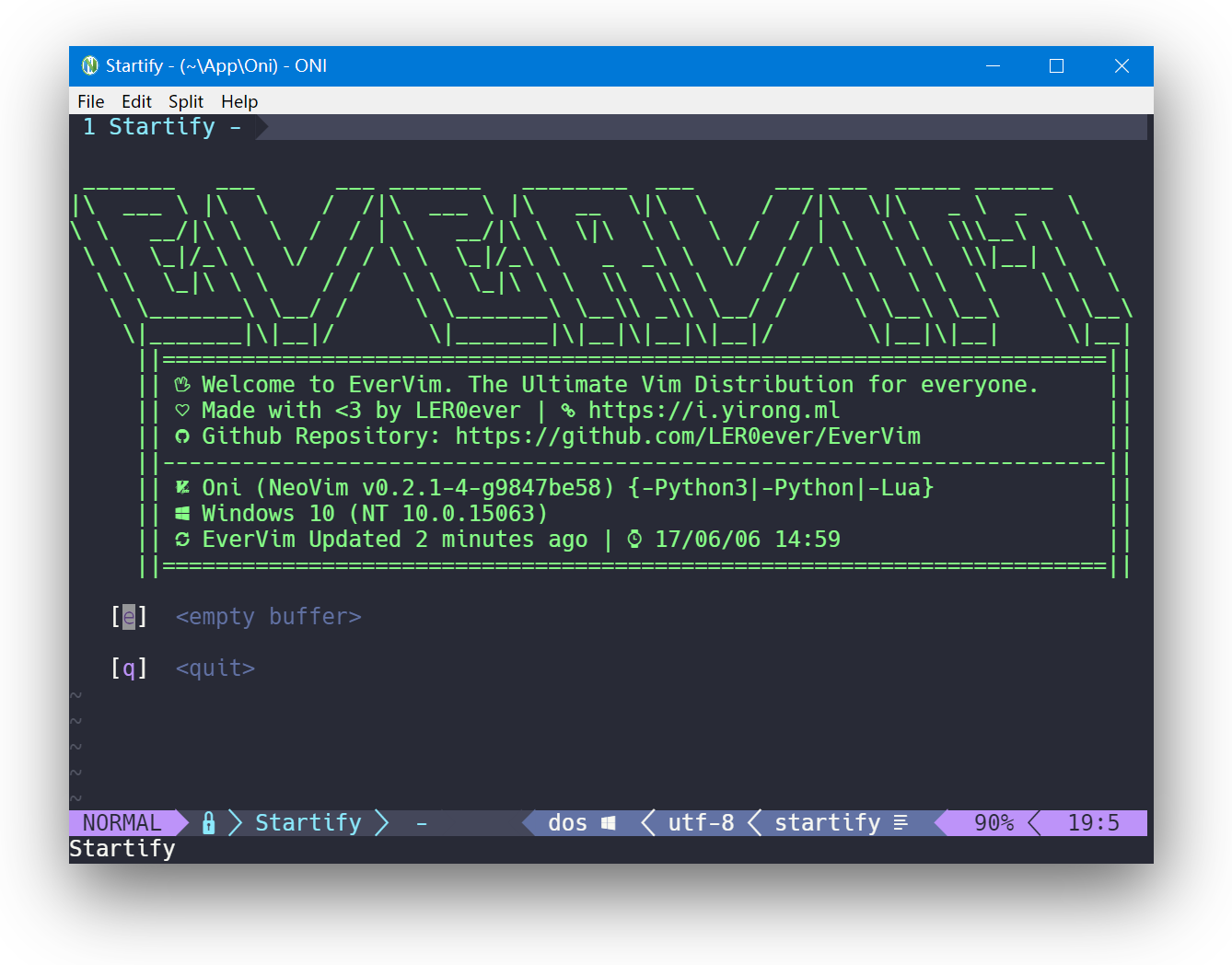Click 'Made with <3 by LER0ever' text
The image size is (1232, 965).
tap(361, 411)
